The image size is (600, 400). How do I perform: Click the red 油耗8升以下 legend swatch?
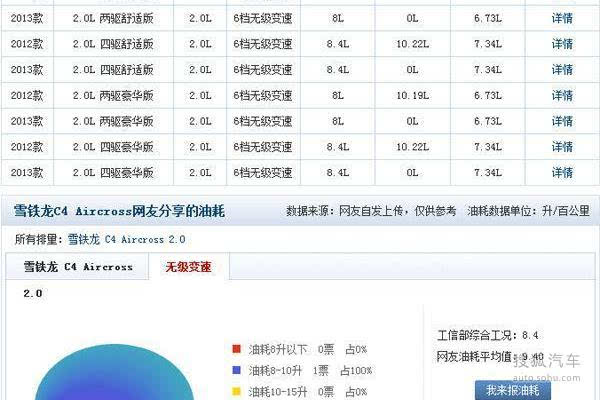coord(236,350)
